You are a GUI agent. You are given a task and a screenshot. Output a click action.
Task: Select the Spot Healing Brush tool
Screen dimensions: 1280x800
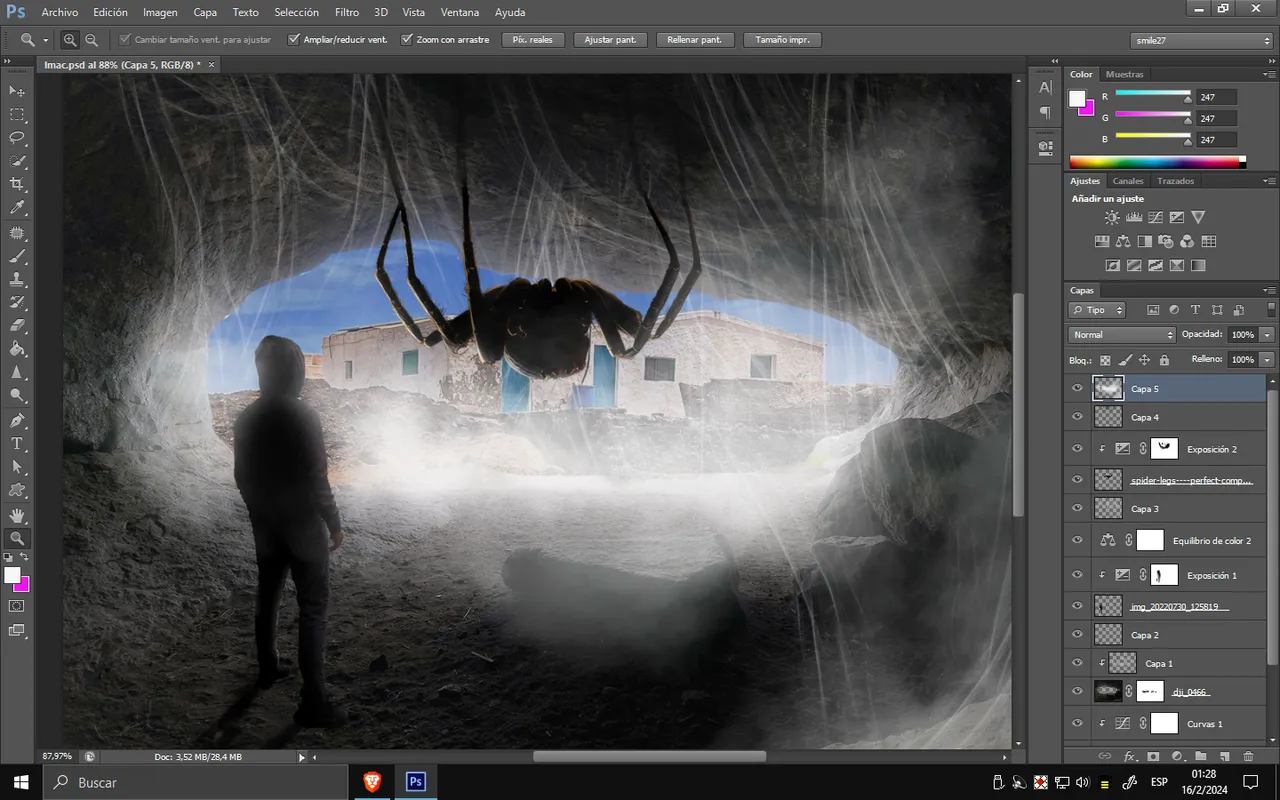17,232
